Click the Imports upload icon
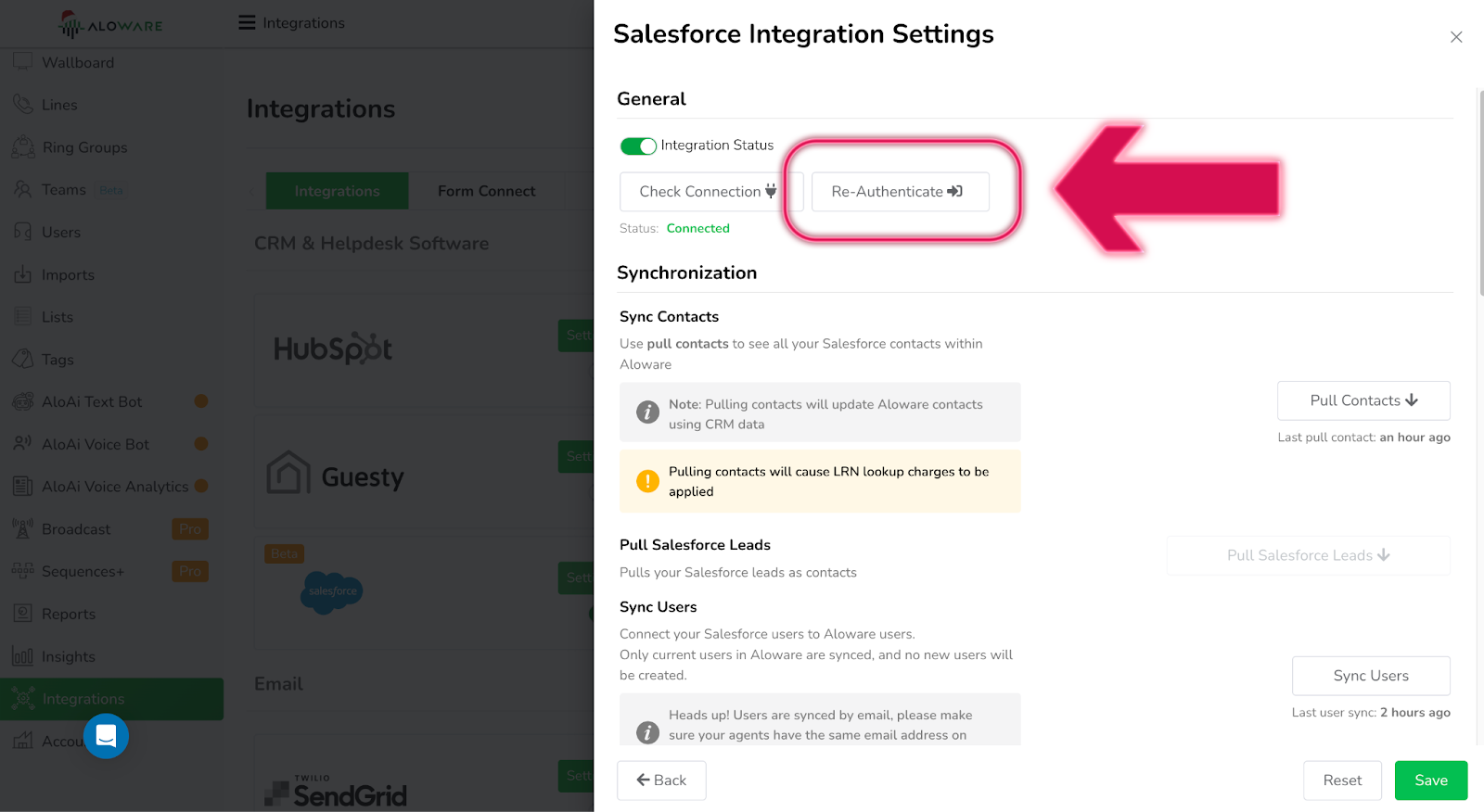Viewport: 1484px width, 812px height. coord(23,273)
